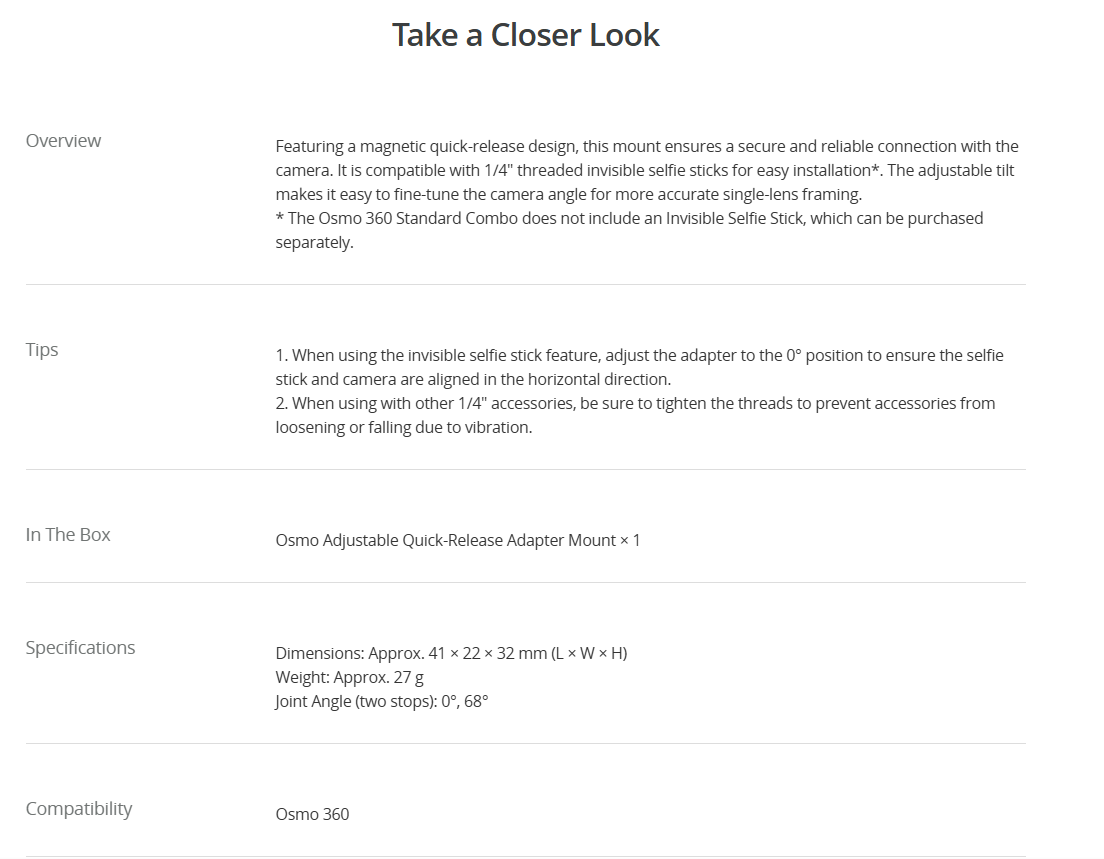Click the word 'separately.' in the footnote

coord(315,242)
